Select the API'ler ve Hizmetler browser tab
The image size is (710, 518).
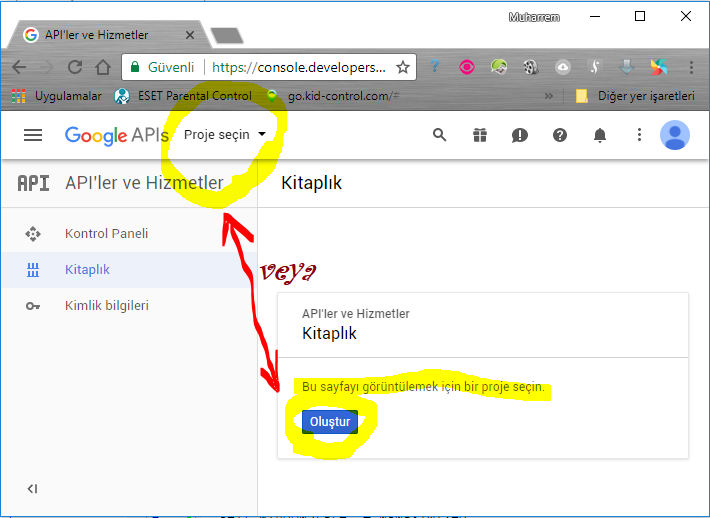[x=109, y=35]
